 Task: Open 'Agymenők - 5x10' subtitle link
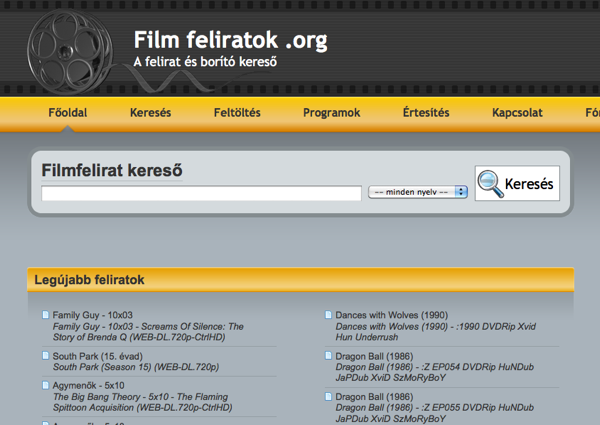click(x=88, y=385)
